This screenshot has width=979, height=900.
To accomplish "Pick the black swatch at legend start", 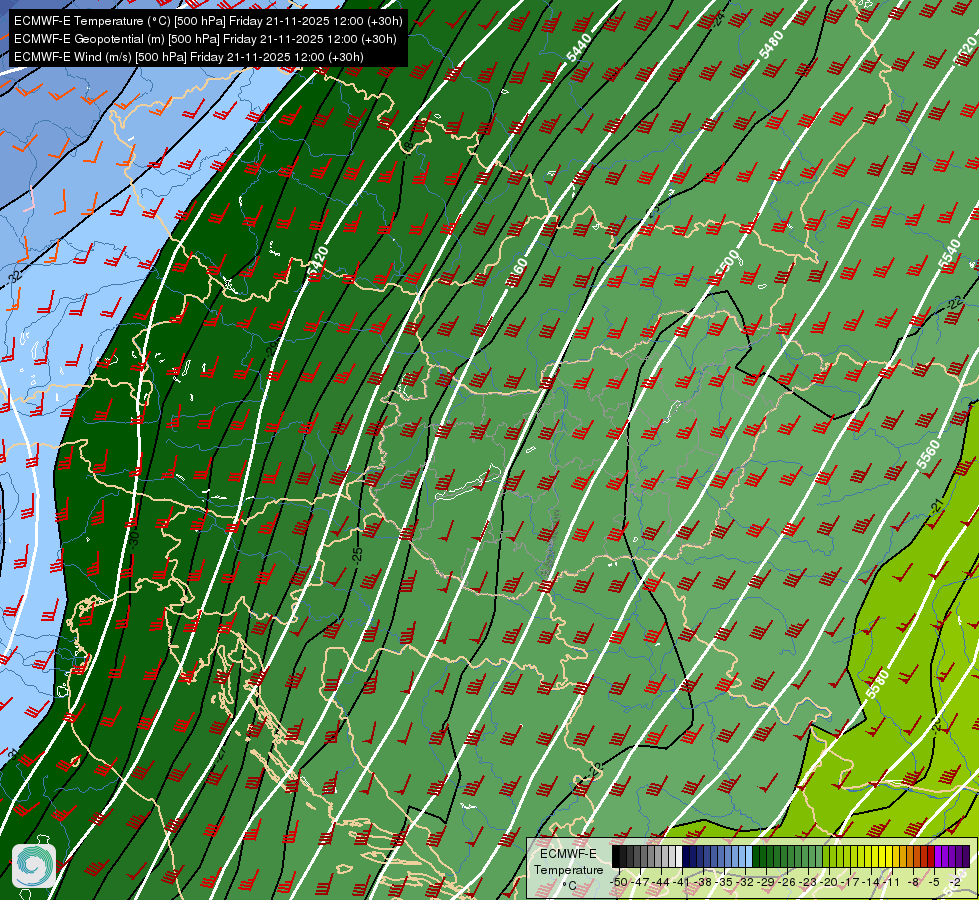I will click(616, 856).
